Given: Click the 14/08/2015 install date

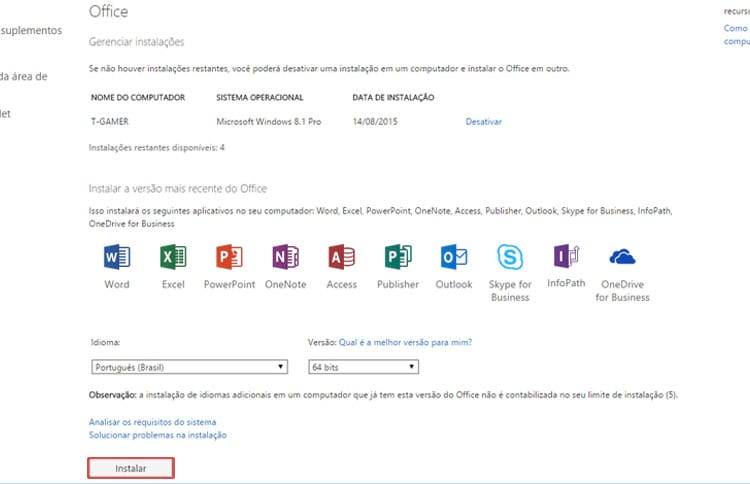Looking at the screenshot, I should 375,121.
